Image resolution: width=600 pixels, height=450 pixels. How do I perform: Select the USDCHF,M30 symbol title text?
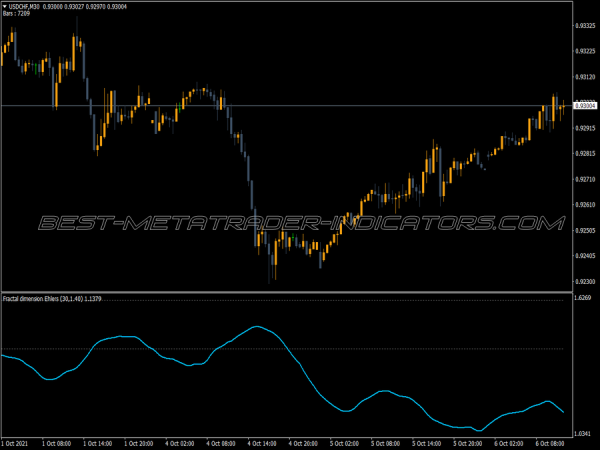click(24, 7)
